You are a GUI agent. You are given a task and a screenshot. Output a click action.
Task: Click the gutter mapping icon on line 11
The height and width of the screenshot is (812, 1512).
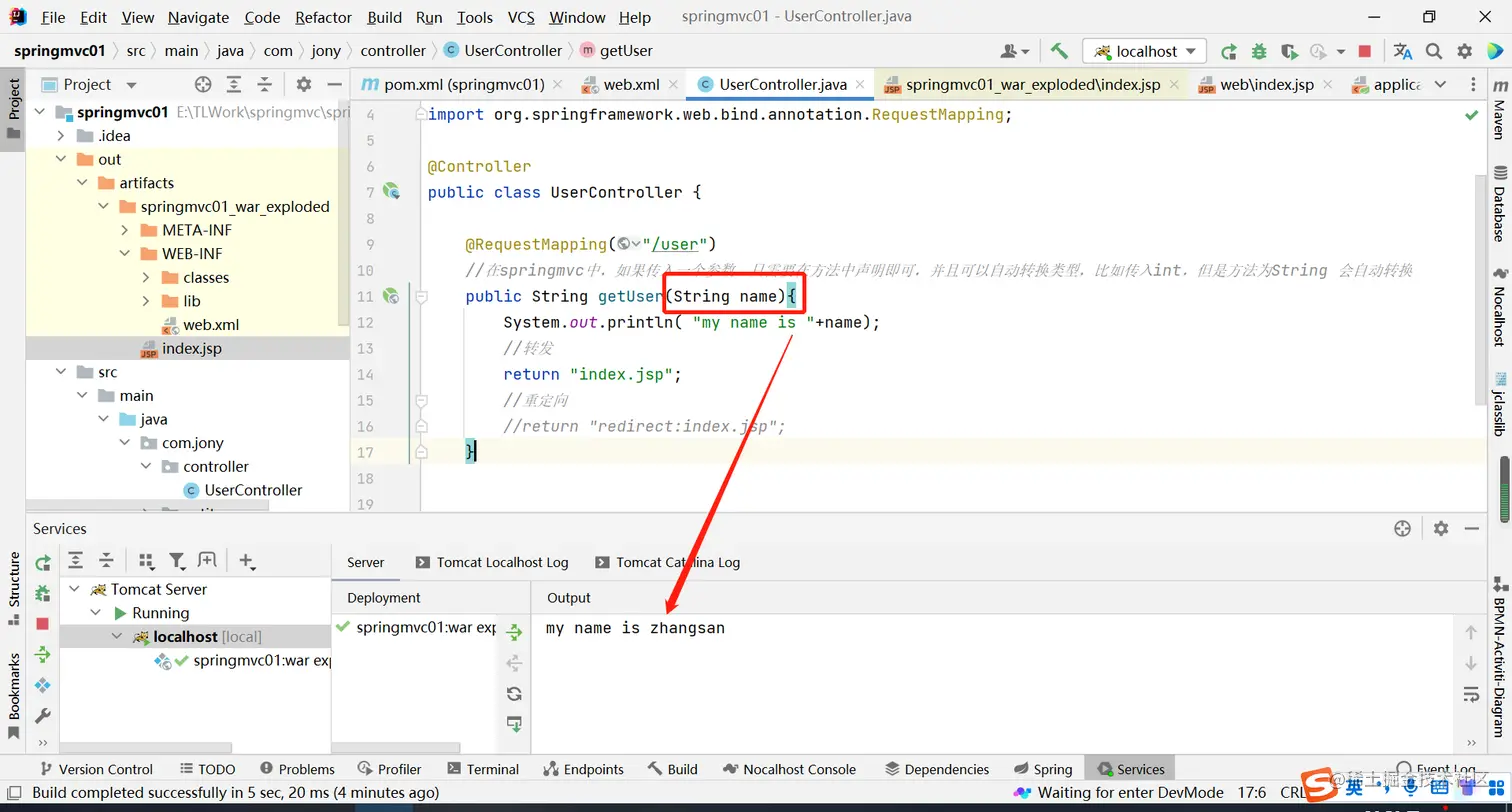click(x=391, y=296)
